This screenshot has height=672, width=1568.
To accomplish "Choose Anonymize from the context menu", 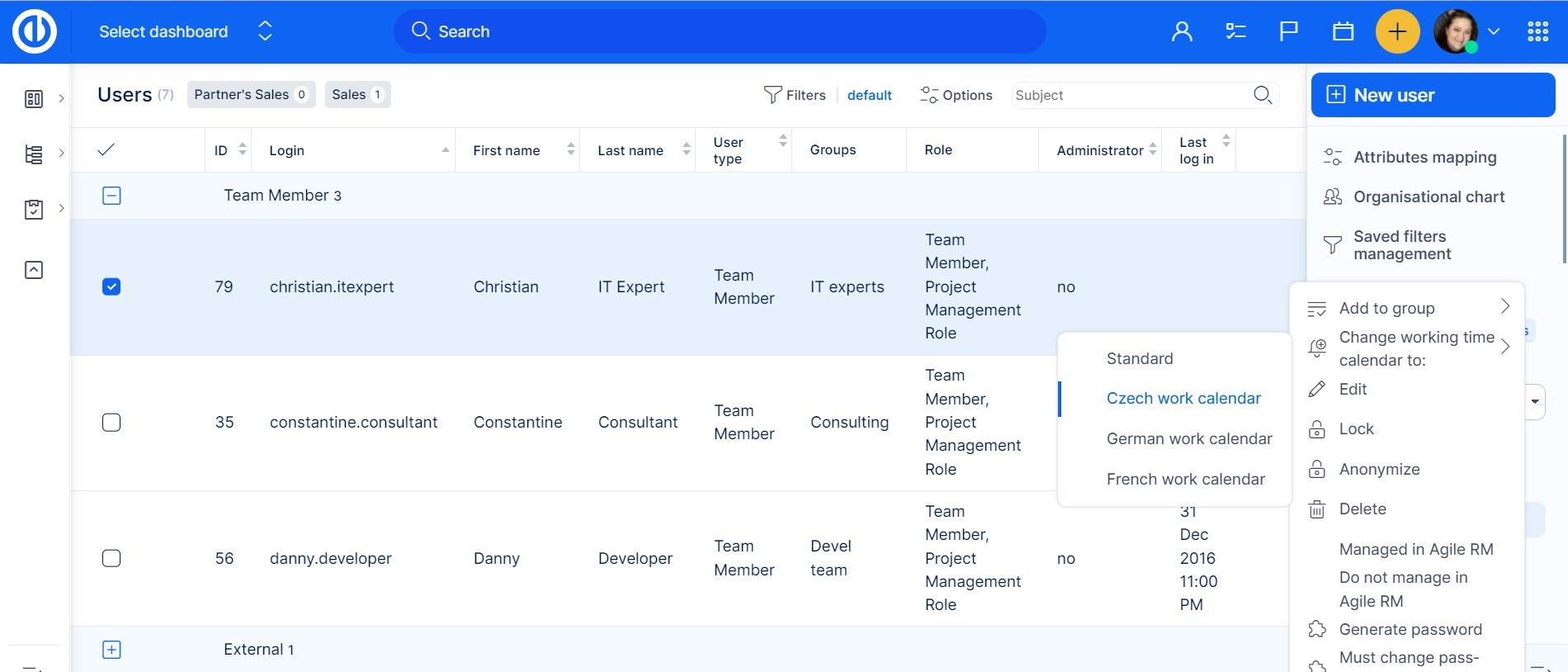I will click(1379, 470).
